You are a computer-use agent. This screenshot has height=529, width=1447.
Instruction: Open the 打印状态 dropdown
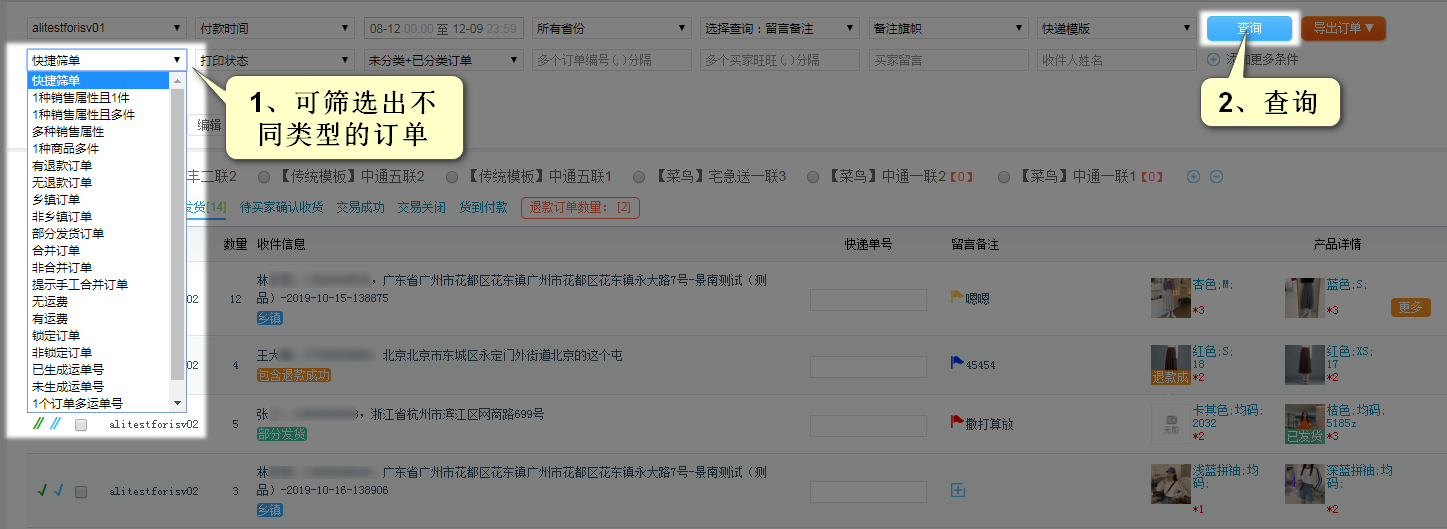tap(275, 60)
